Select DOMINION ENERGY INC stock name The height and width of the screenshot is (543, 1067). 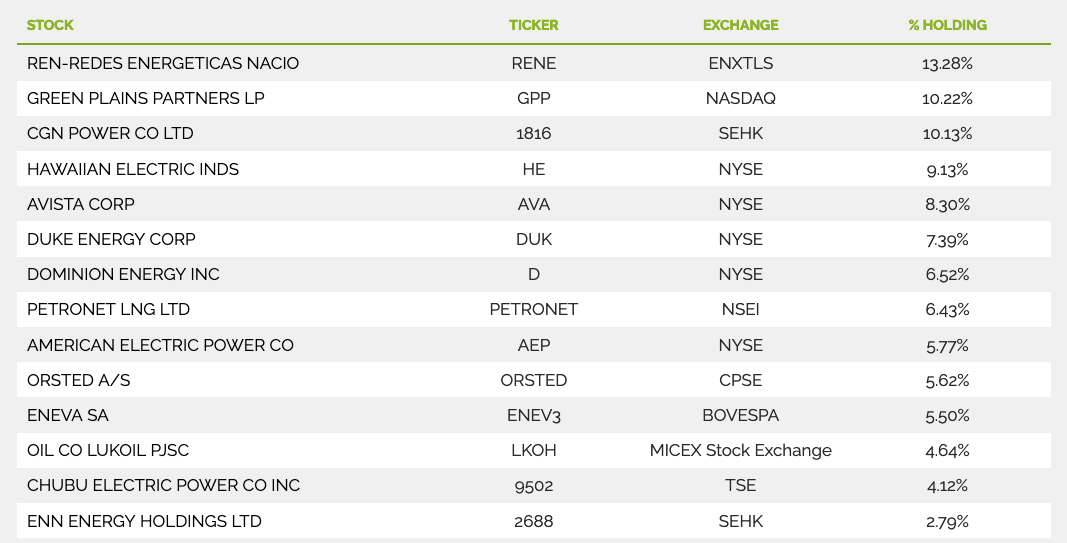point(123,274)
